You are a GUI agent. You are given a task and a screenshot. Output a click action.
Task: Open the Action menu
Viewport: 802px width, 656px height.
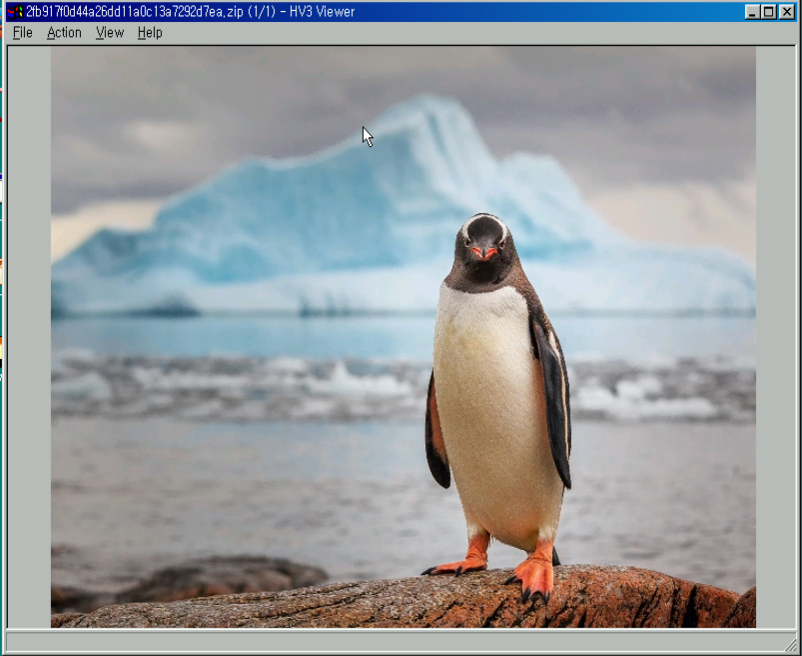click(x=64, y=33)
